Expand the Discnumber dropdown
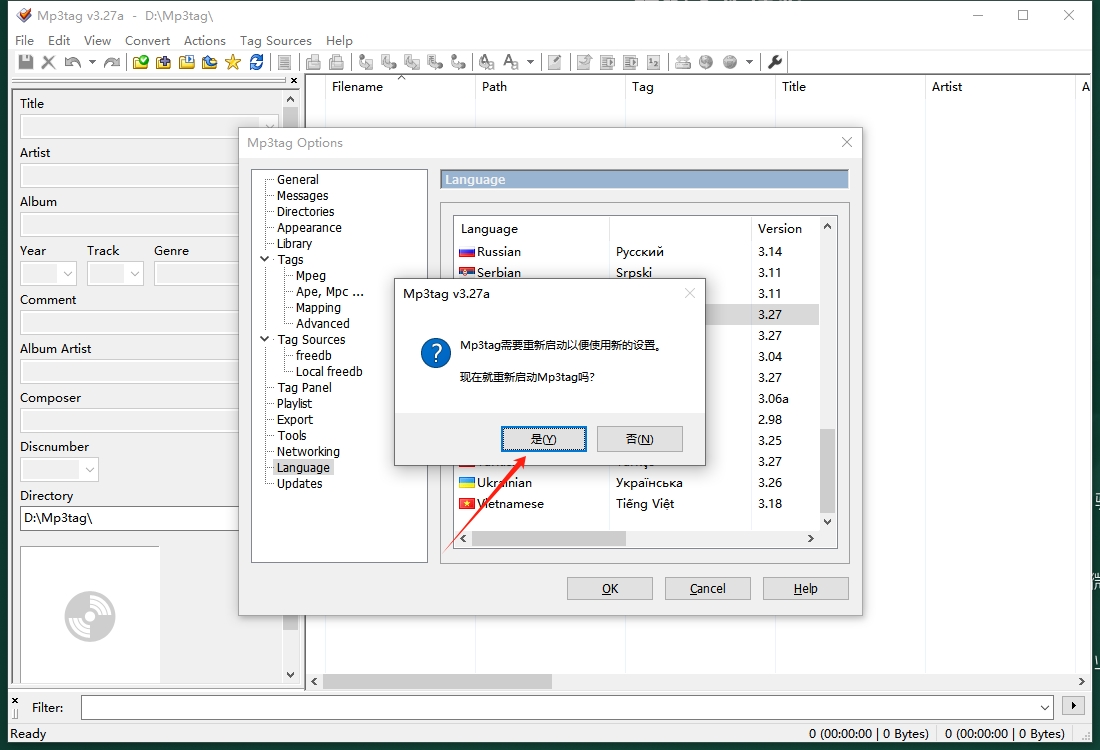Screen dimensions: 1100x750 pyautogui.click(x=89, y=470)
